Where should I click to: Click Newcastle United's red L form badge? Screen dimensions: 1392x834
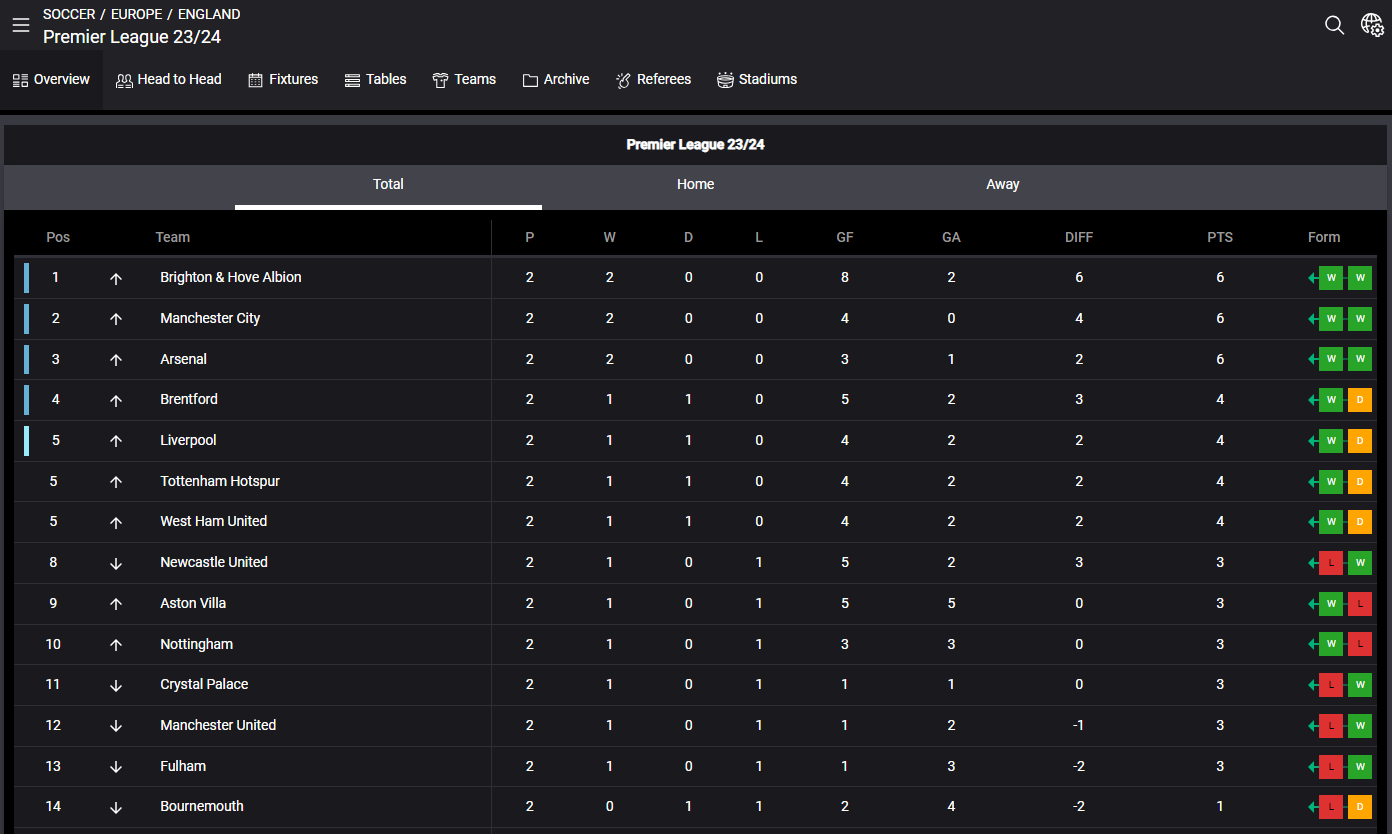pos(1331,563)
